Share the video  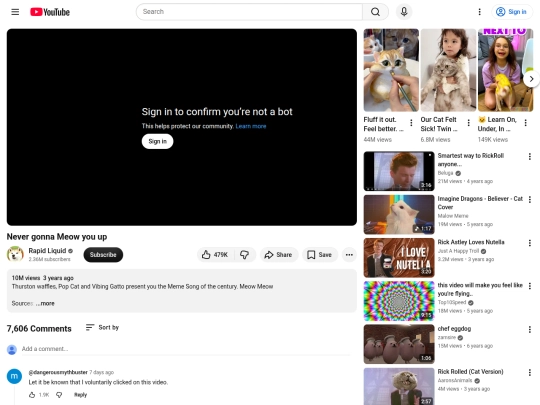(278, 255)
